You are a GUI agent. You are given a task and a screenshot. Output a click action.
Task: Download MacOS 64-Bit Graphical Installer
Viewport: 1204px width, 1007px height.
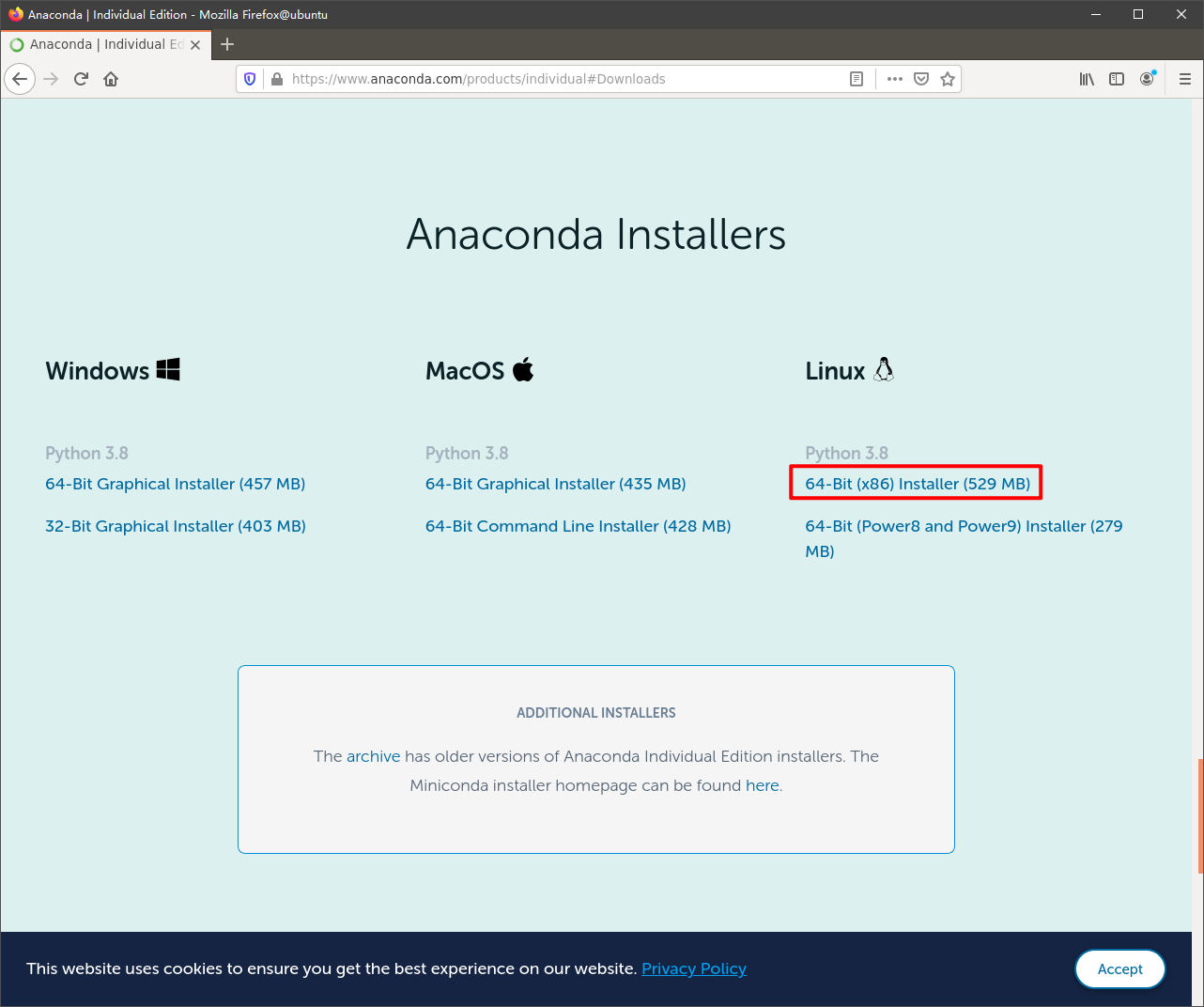coord(555,484)
